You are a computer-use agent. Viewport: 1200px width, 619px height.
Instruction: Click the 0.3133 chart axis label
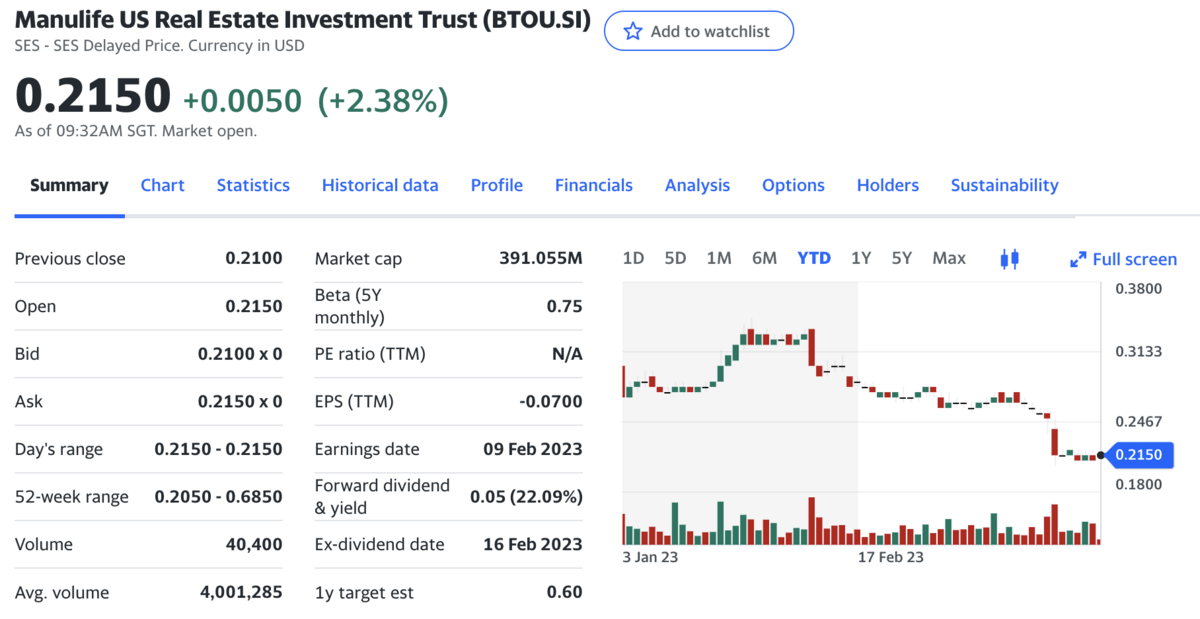click(1138, 351)
